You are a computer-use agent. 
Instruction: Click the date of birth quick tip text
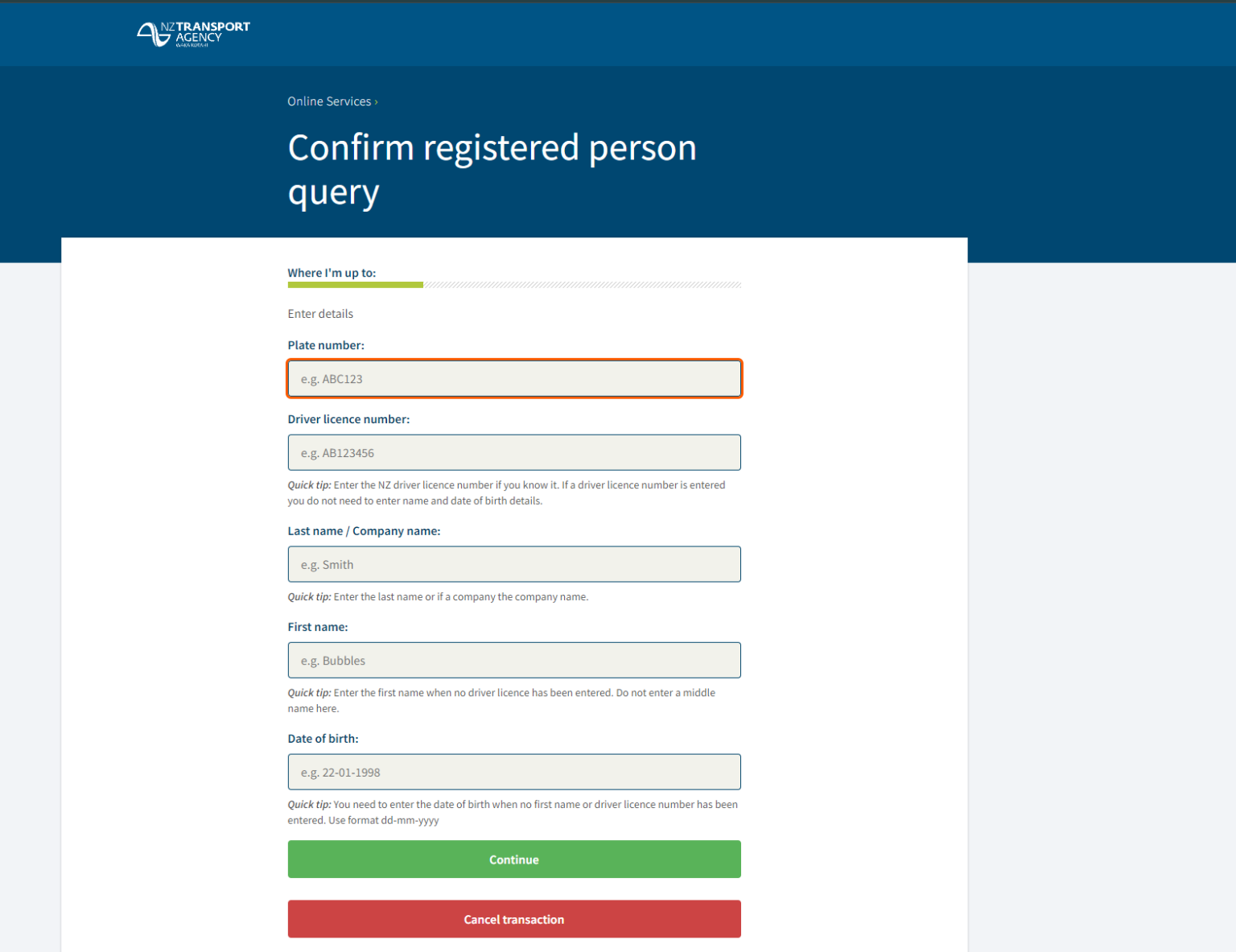pos(513,812)
